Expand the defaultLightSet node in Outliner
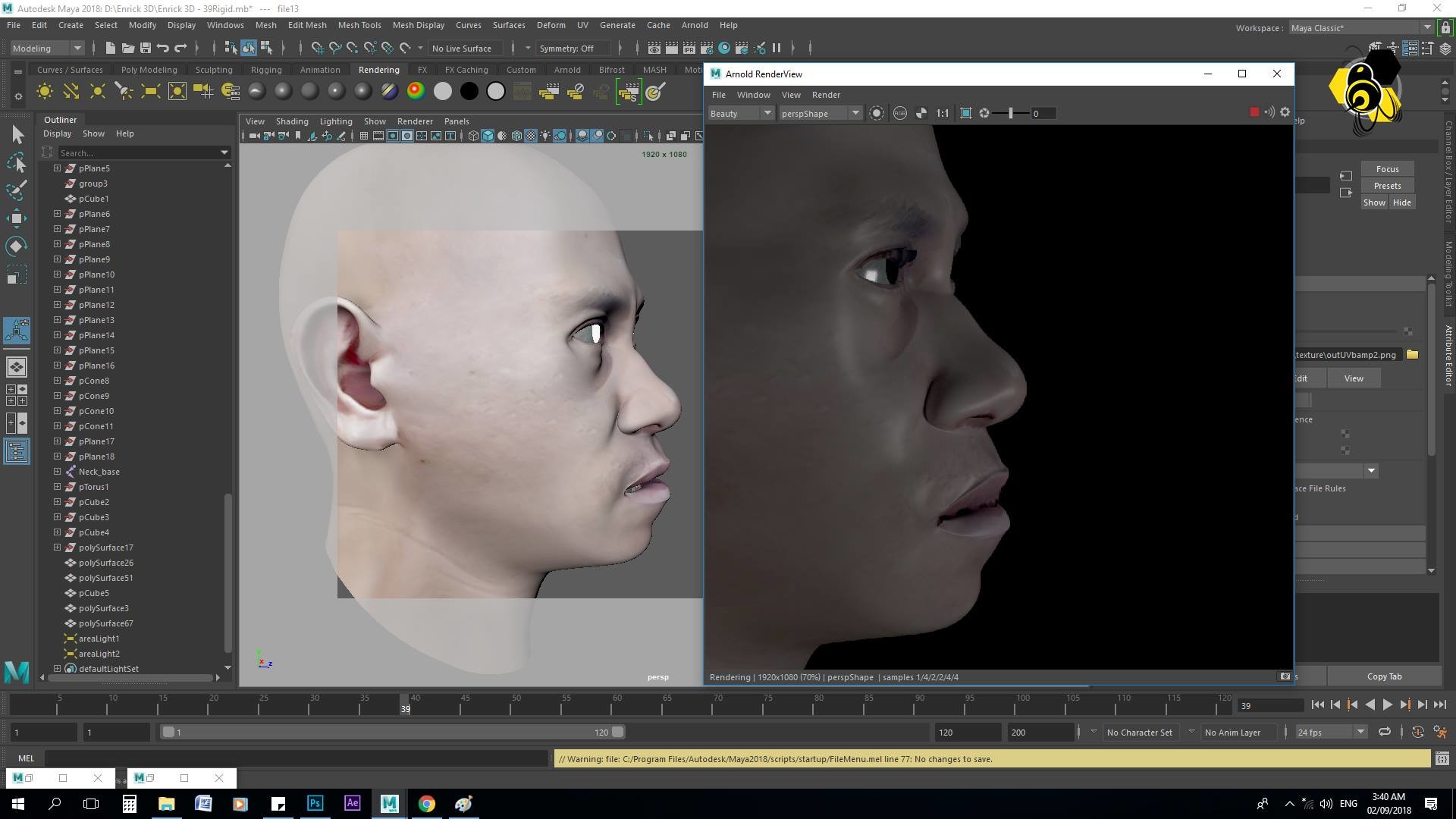The height and width of the screenshot is (819, 1456). (x=57, y=668)
